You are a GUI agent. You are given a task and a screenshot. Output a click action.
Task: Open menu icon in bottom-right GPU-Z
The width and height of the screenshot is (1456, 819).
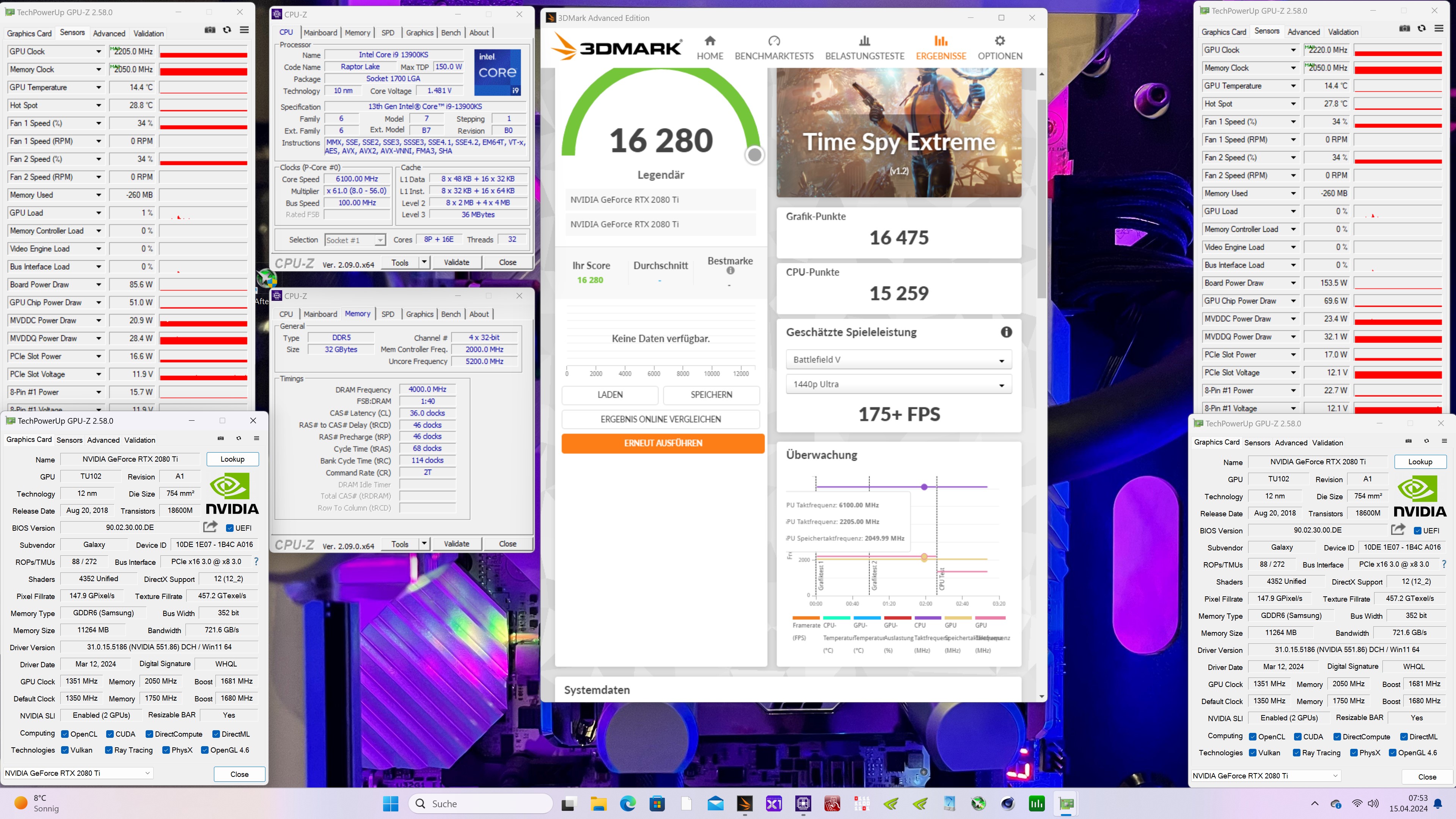(x=1444, y=441)
